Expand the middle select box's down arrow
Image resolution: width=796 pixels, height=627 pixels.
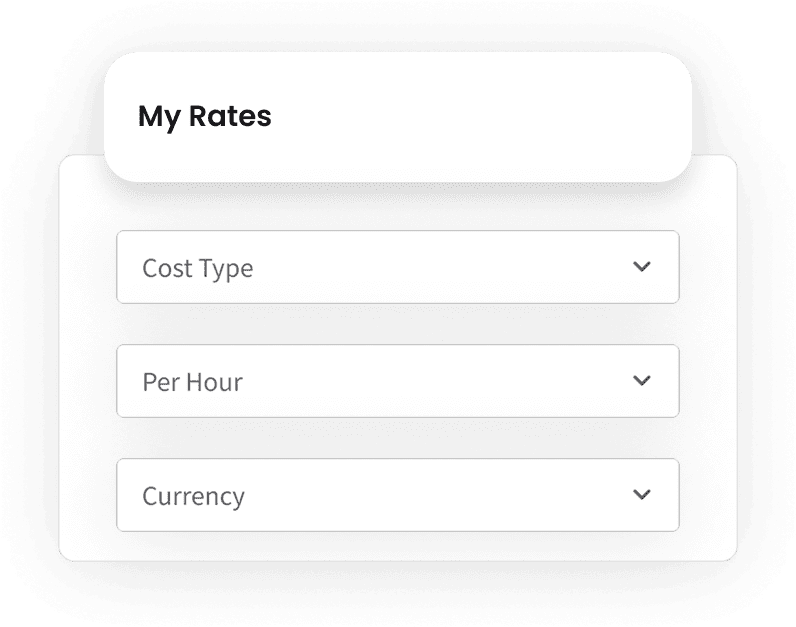[642, 381]
